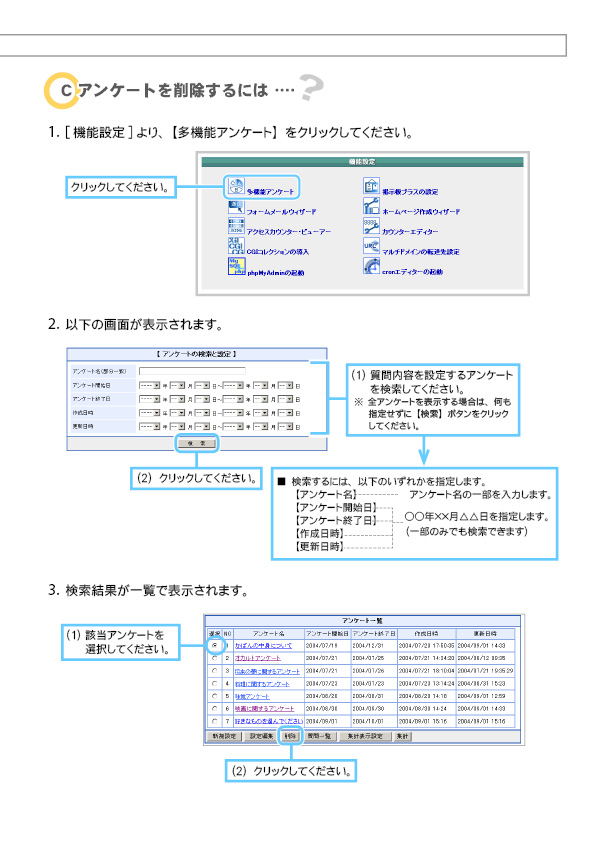The width and height of the screenshot is (595, 842).
Task: Select radio button for survey number 1
Action: 215,645
